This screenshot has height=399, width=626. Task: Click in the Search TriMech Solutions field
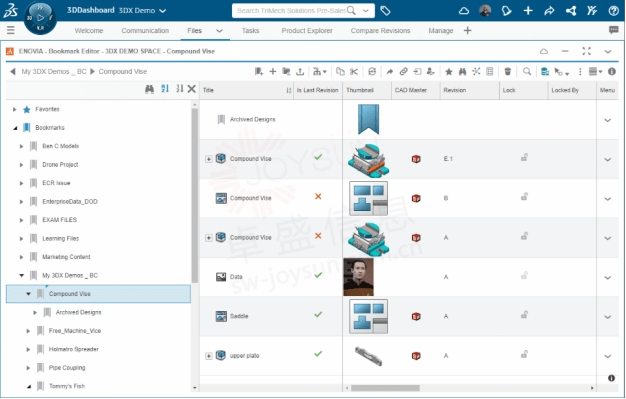pyautogui.click(x=291, y=11)
